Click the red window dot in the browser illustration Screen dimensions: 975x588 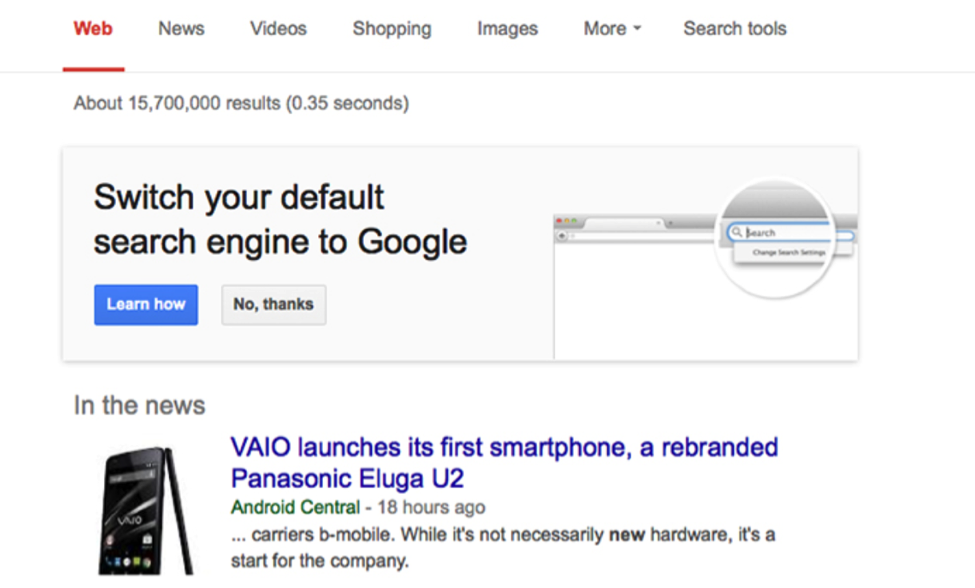[558, 221]
